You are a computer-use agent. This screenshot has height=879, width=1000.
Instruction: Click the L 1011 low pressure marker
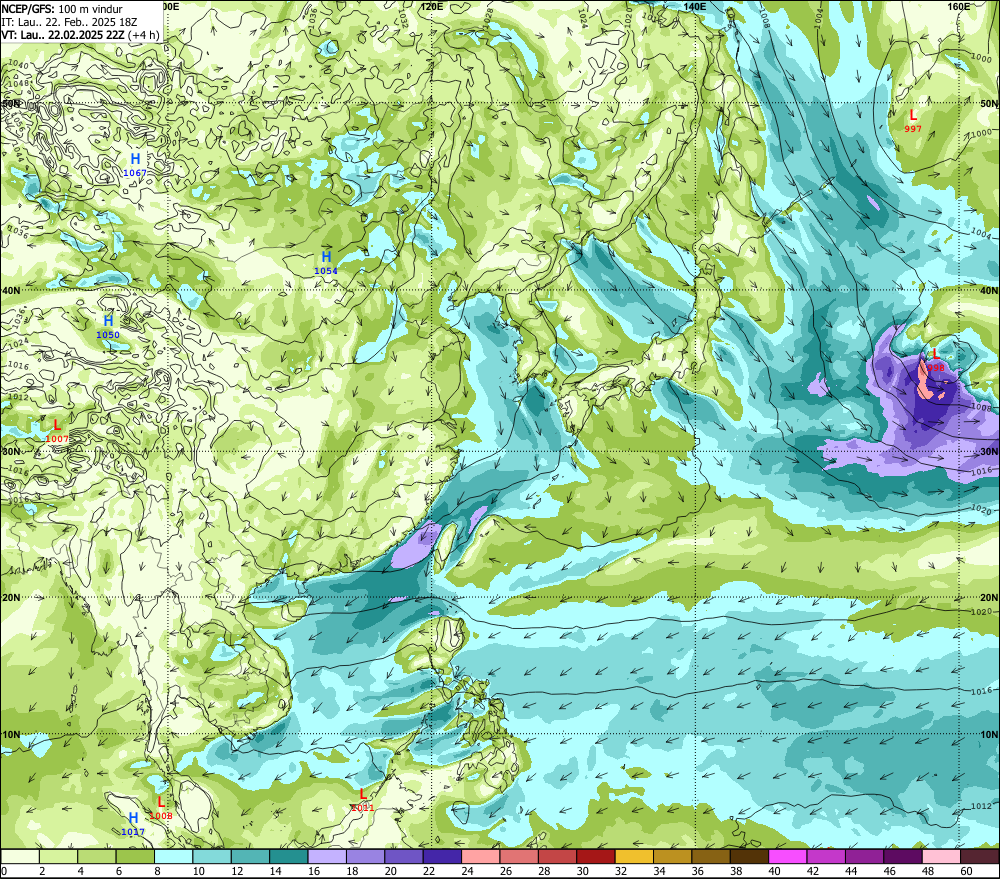click(x=363, y=800)
